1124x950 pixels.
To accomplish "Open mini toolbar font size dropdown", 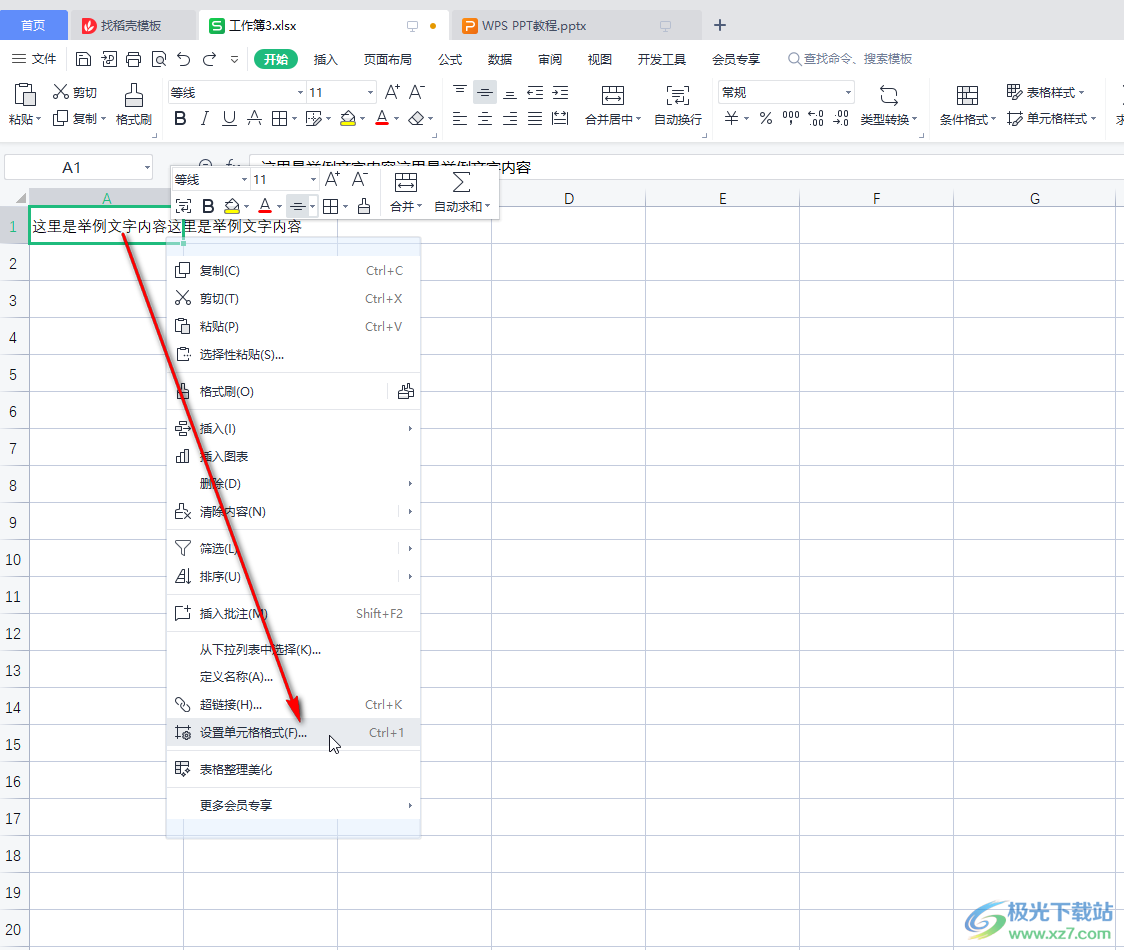I will tap(313, 179).
